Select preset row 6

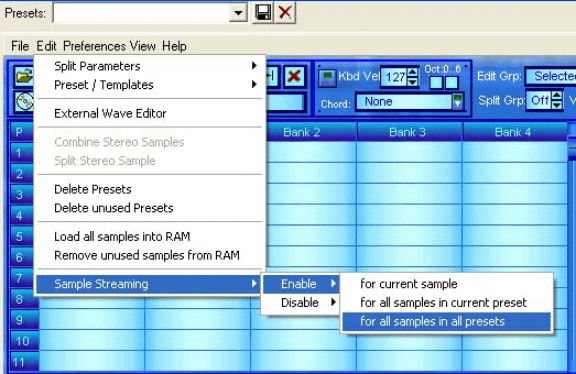click(22, 258)
